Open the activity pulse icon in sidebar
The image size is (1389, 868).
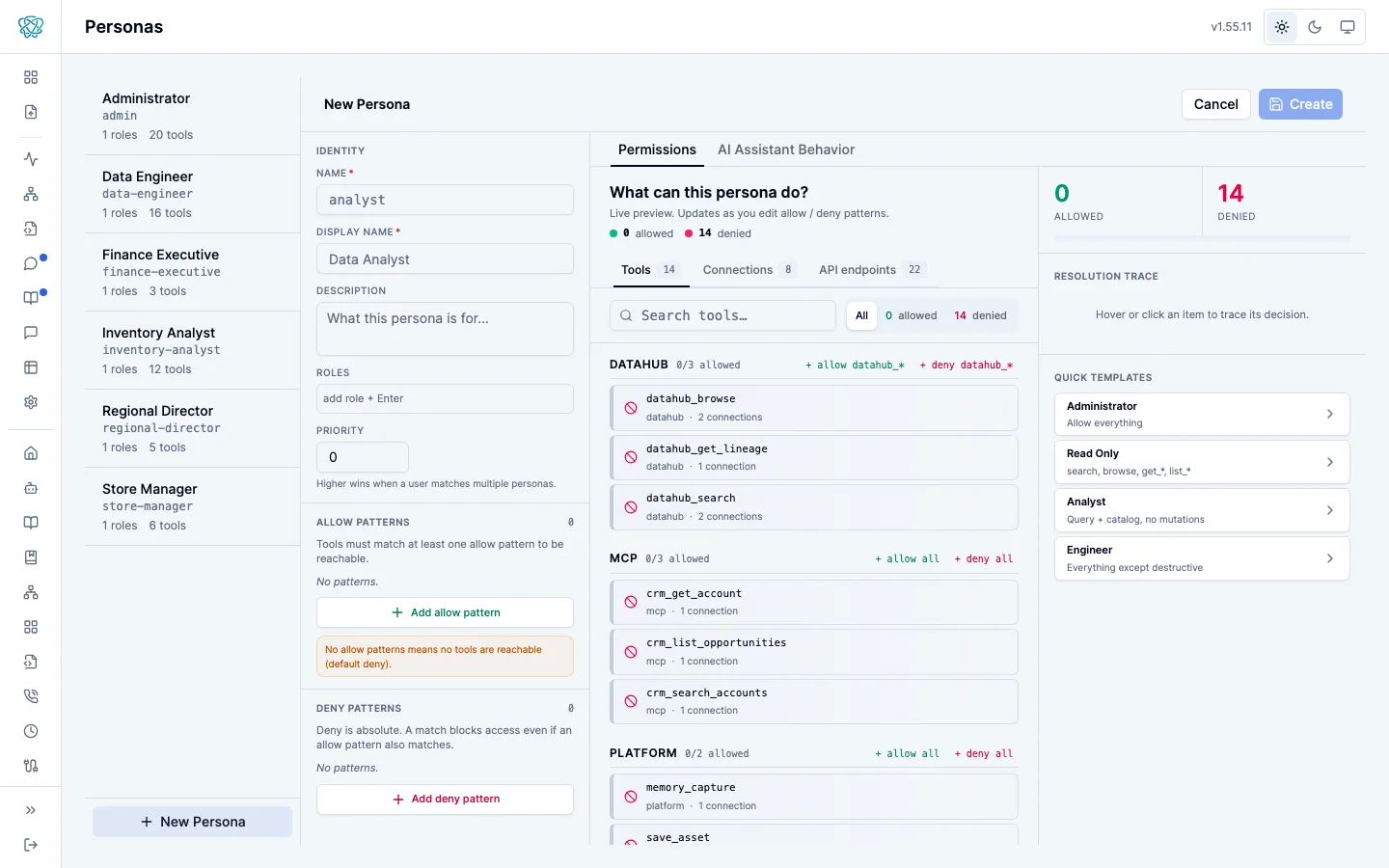31,159
